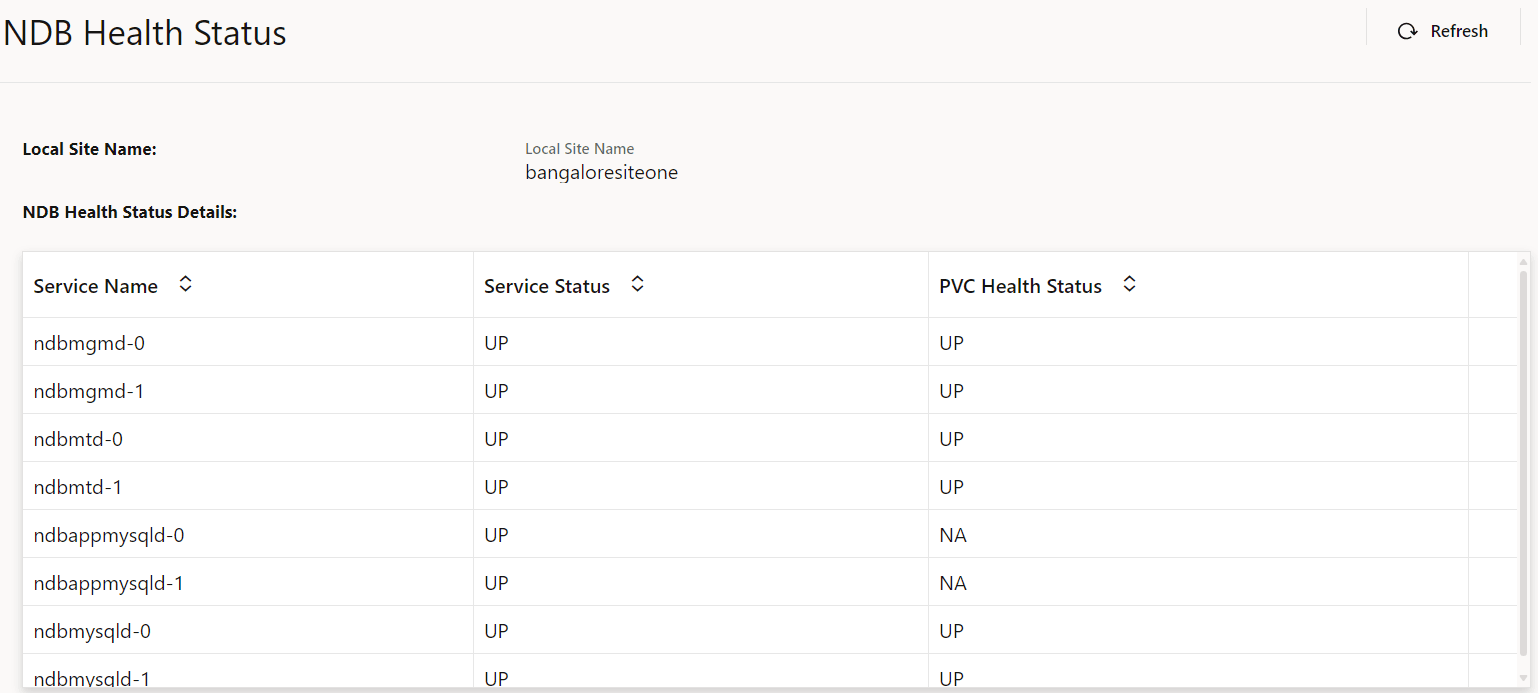Select the ndbmgmd-1 service name
1538x693 pixels.
tap(89, 390)
